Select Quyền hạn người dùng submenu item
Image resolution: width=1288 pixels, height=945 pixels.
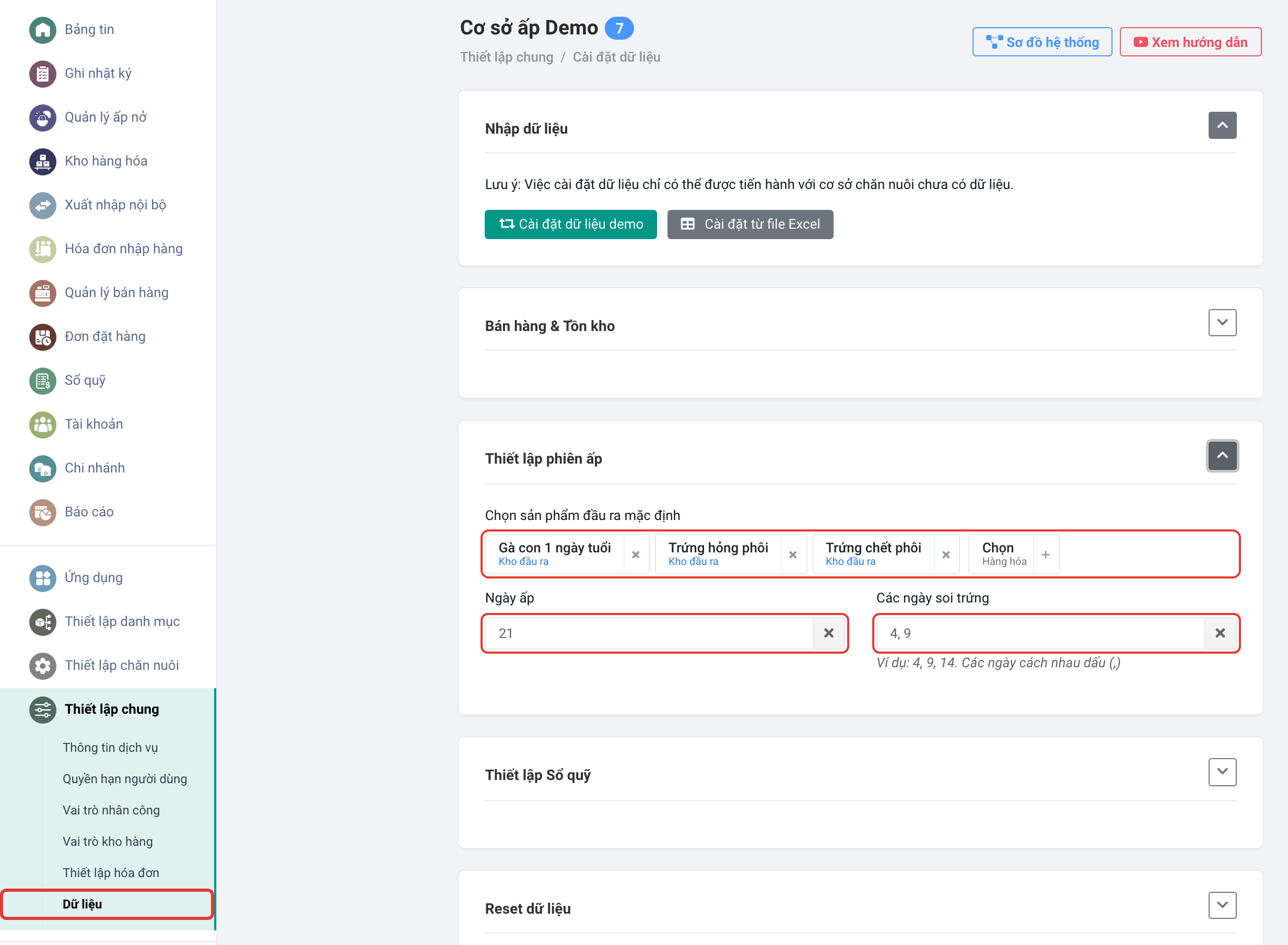[x=125, y=778]
